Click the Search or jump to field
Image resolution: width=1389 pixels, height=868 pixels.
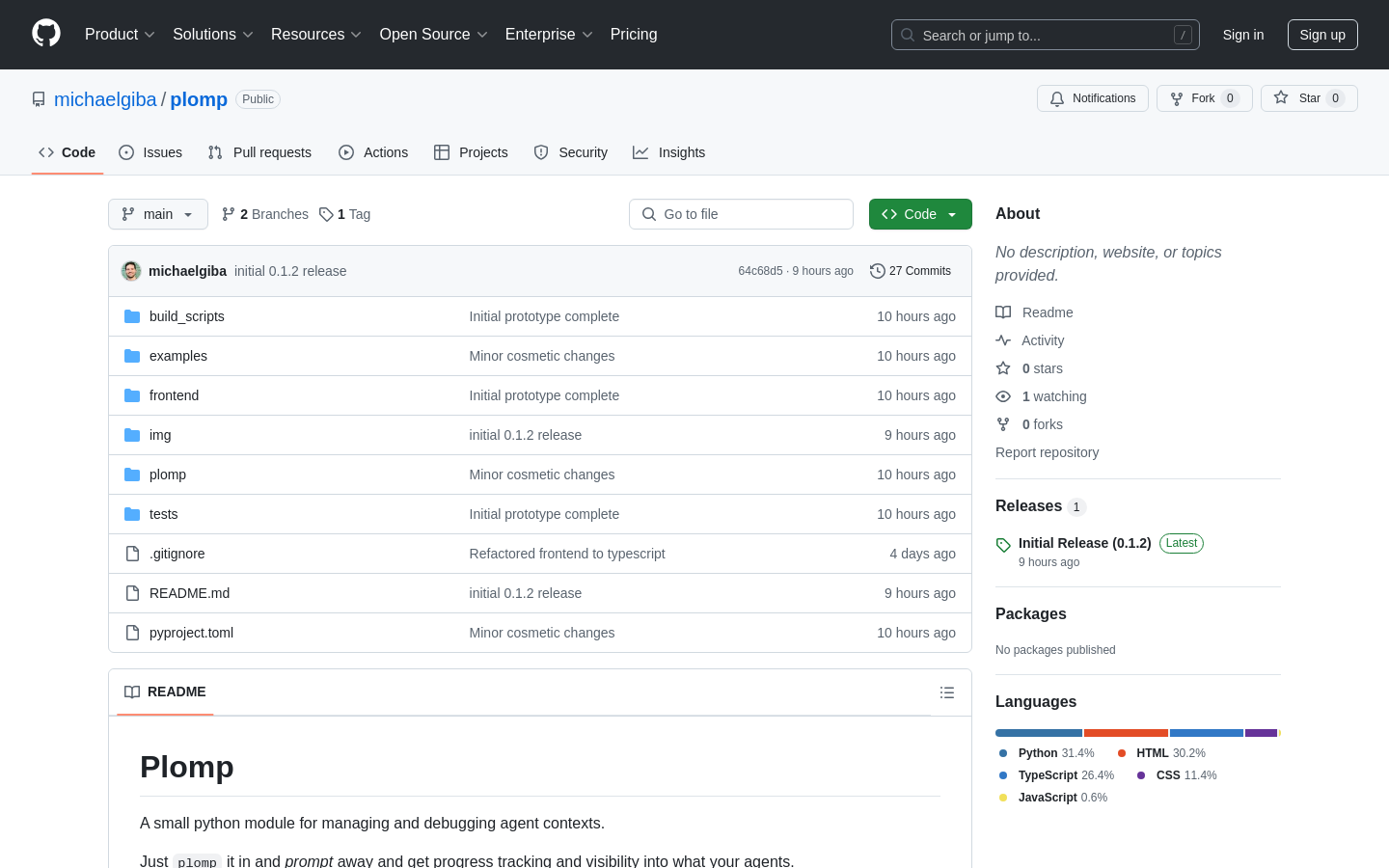[1046, 35]
